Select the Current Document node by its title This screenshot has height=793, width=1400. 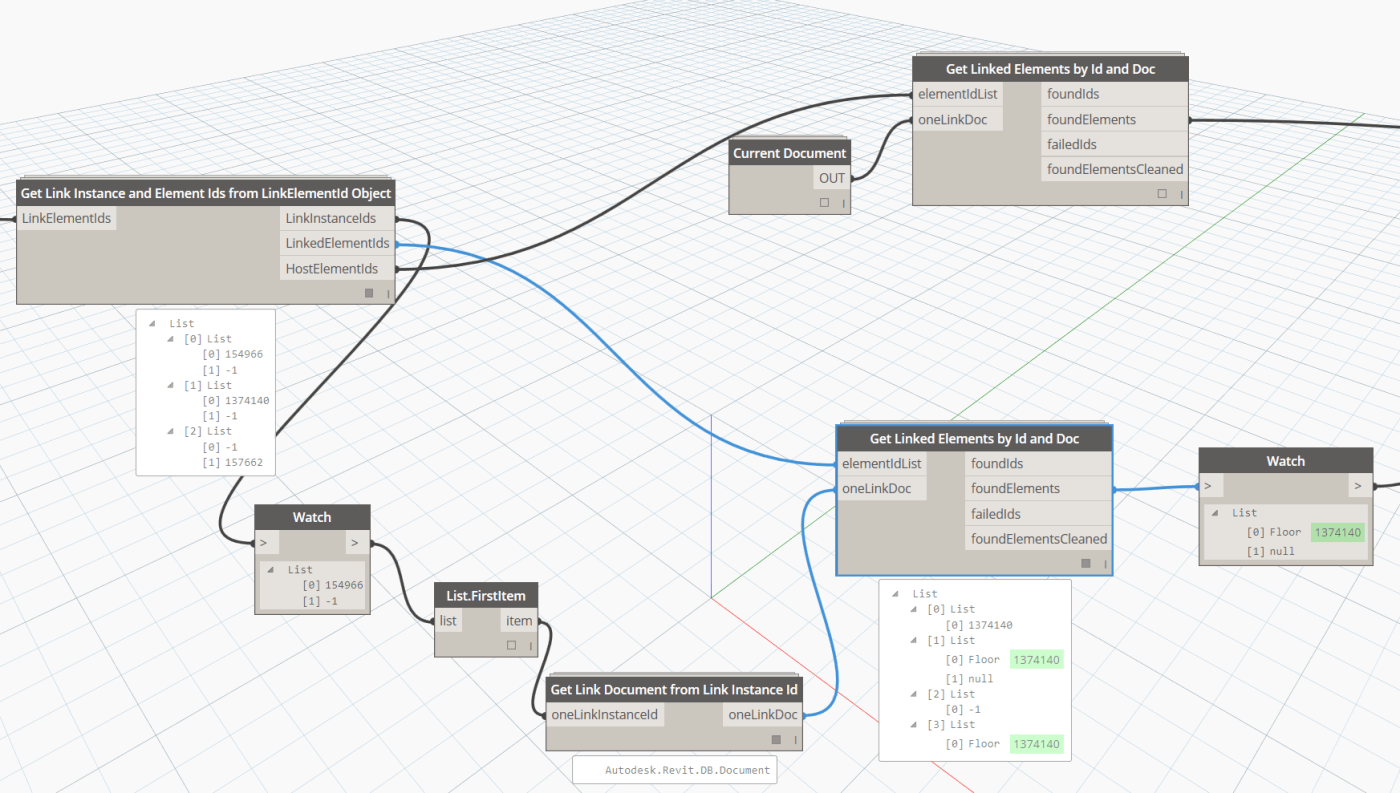(x=790, y=153)
